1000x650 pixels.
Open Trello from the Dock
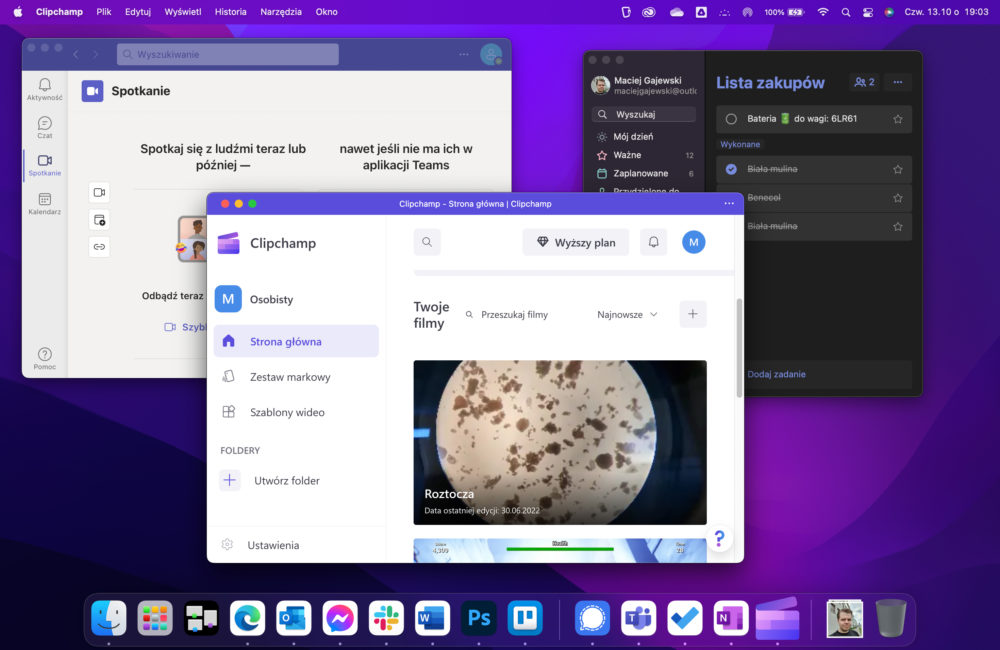point(525,618)
